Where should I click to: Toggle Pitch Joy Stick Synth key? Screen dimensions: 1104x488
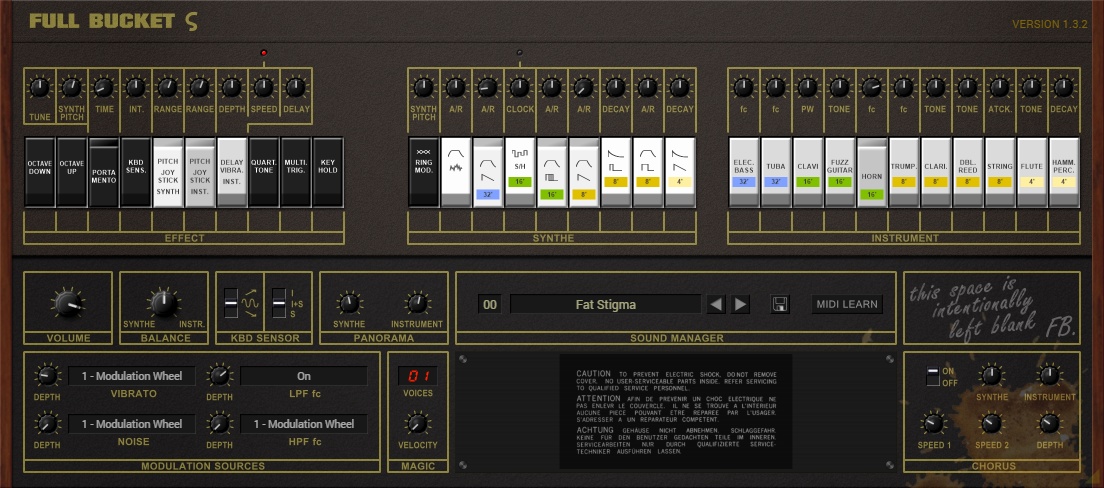point(168,172)
